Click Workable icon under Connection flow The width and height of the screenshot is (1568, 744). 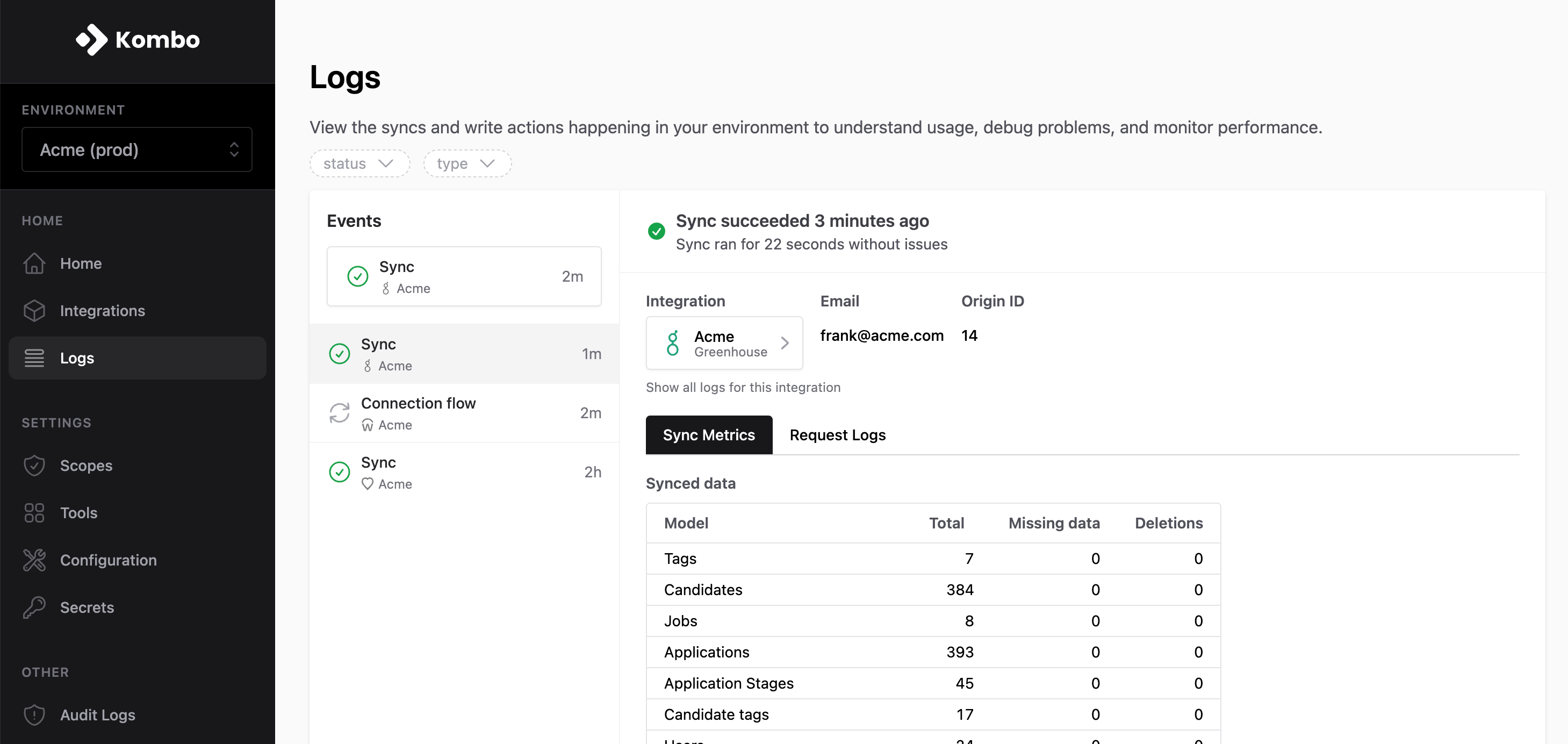tap(367, 425)
